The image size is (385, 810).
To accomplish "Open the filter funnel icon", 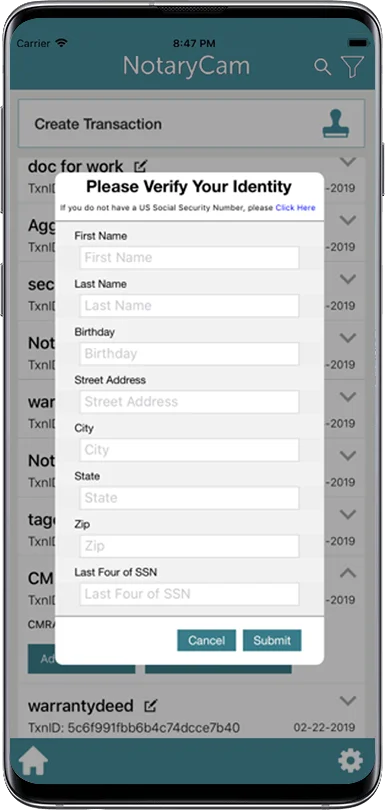I will click(x=352, y=67).
